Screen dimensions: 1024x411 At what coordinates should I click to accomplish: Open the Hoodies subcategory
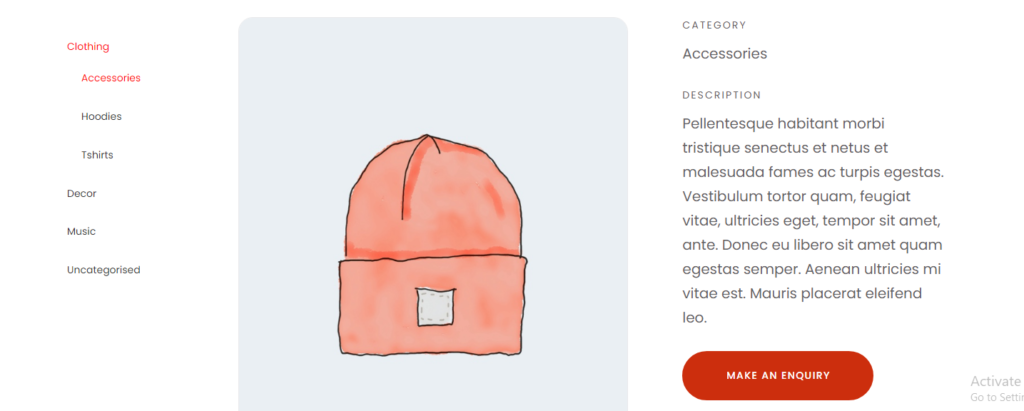coord(101,116)
